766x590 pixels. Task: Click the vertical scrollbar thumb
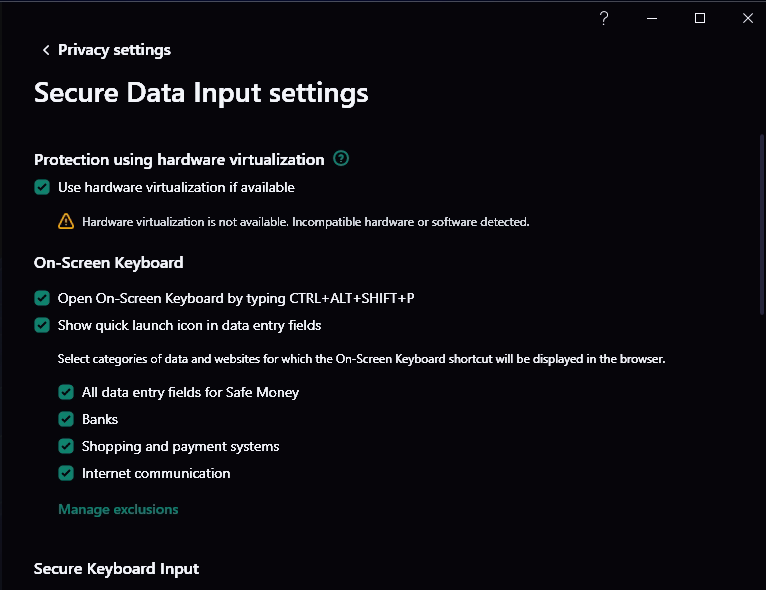pyautogui.click(x=761, y=225)
